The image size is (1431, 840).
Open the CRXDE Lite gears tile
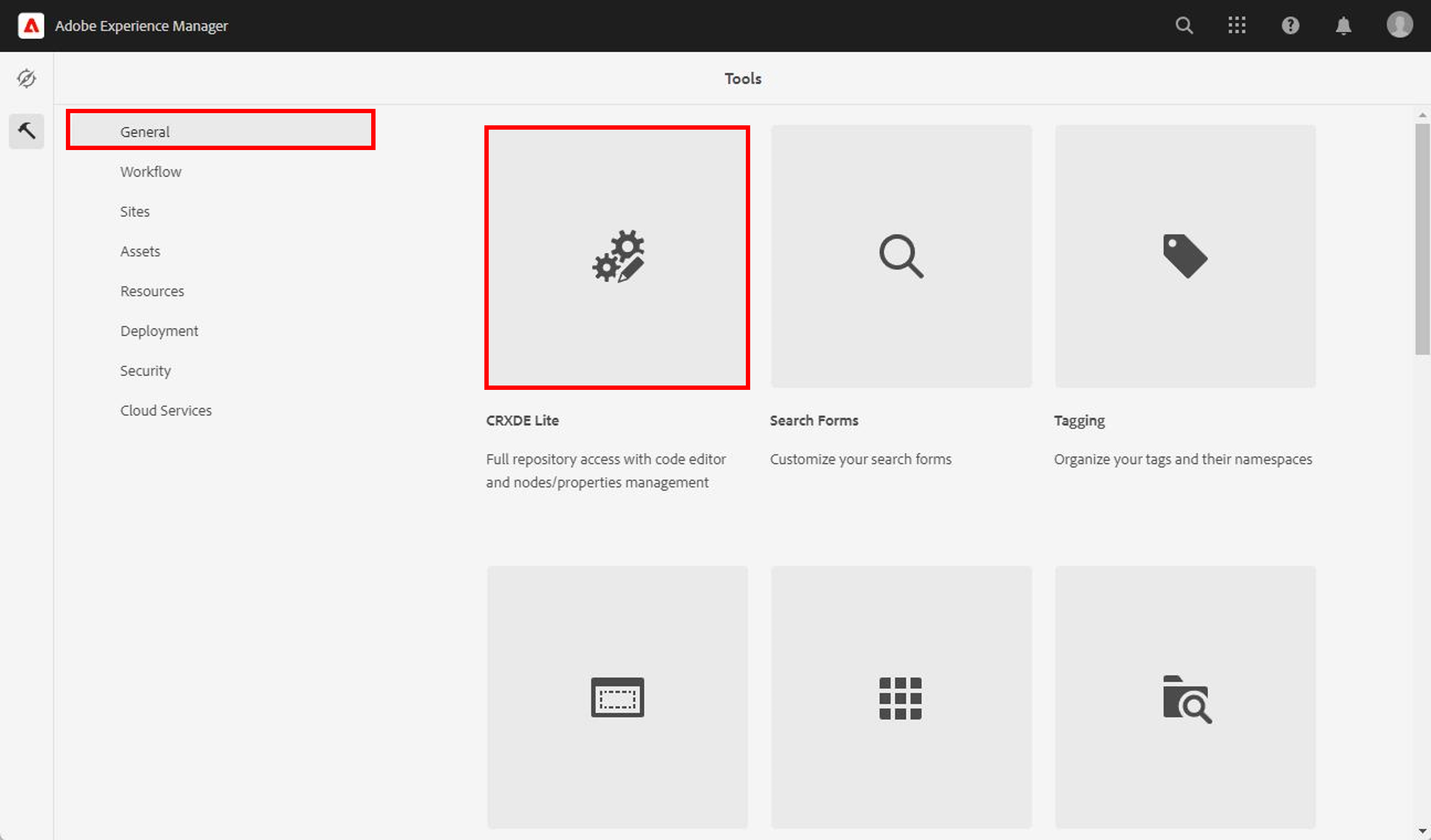[x=617, y=257]
